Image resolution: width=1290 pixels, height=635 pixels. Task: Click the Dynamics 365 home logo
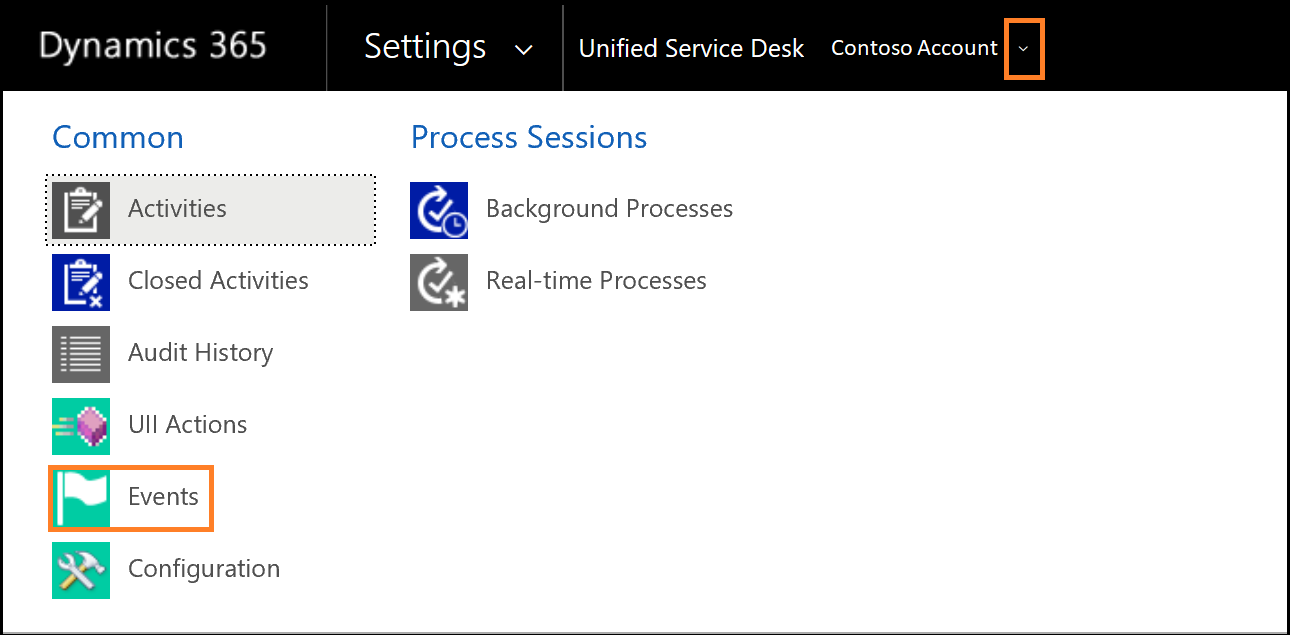152,44
